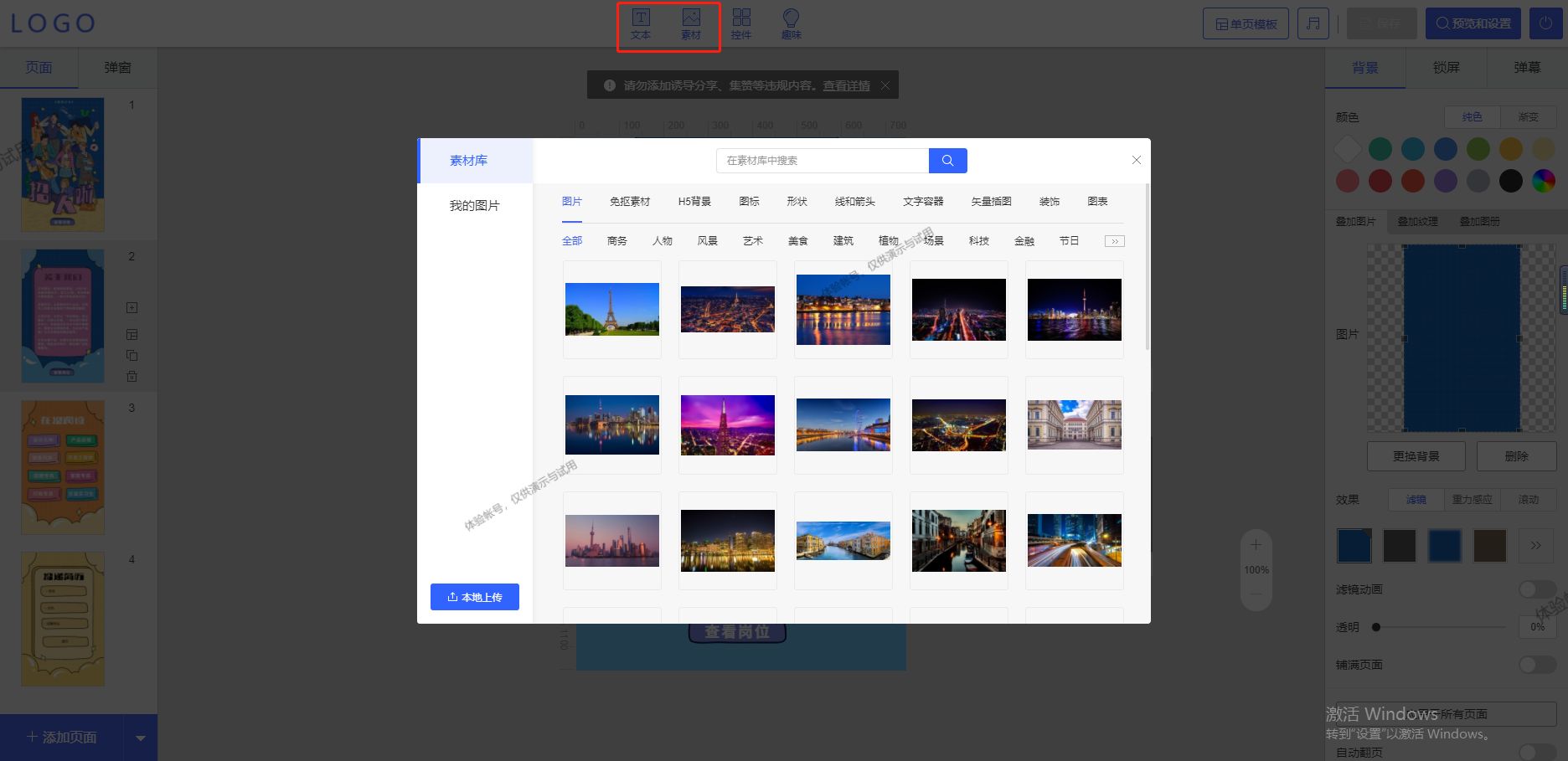Click the 更换背景 button
1568x761 pixels.
[1416, 456]
